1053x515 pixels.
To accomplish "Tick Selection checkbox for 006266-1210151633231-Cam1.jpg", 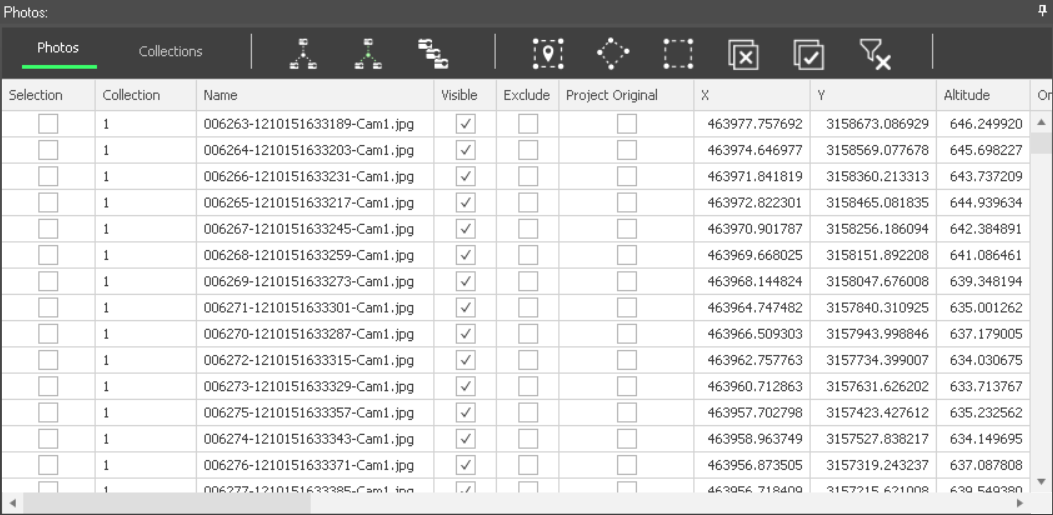I will (48, 176).
